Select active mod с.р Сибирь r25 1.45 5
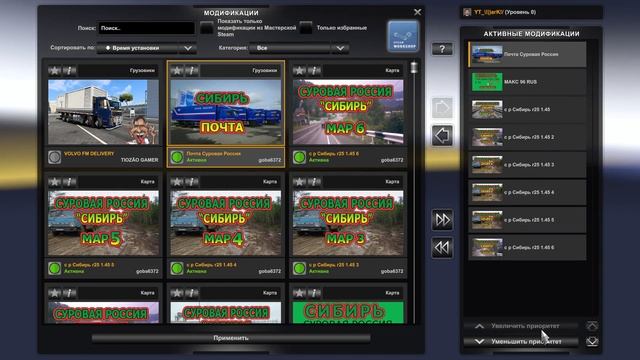Image resolution: width=640 pixels, height=360 pixels. [527, 220]
